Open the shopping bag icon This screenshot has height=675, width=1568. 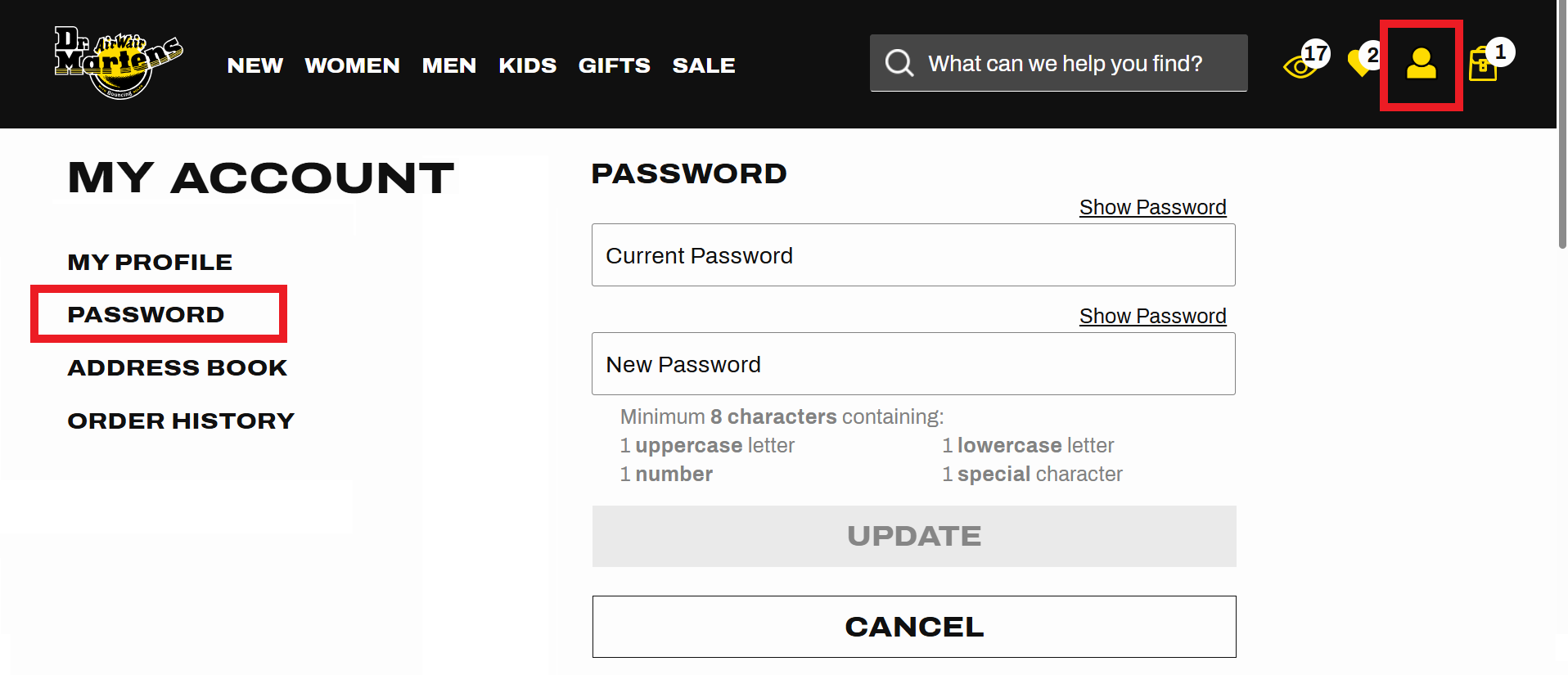1483,65
